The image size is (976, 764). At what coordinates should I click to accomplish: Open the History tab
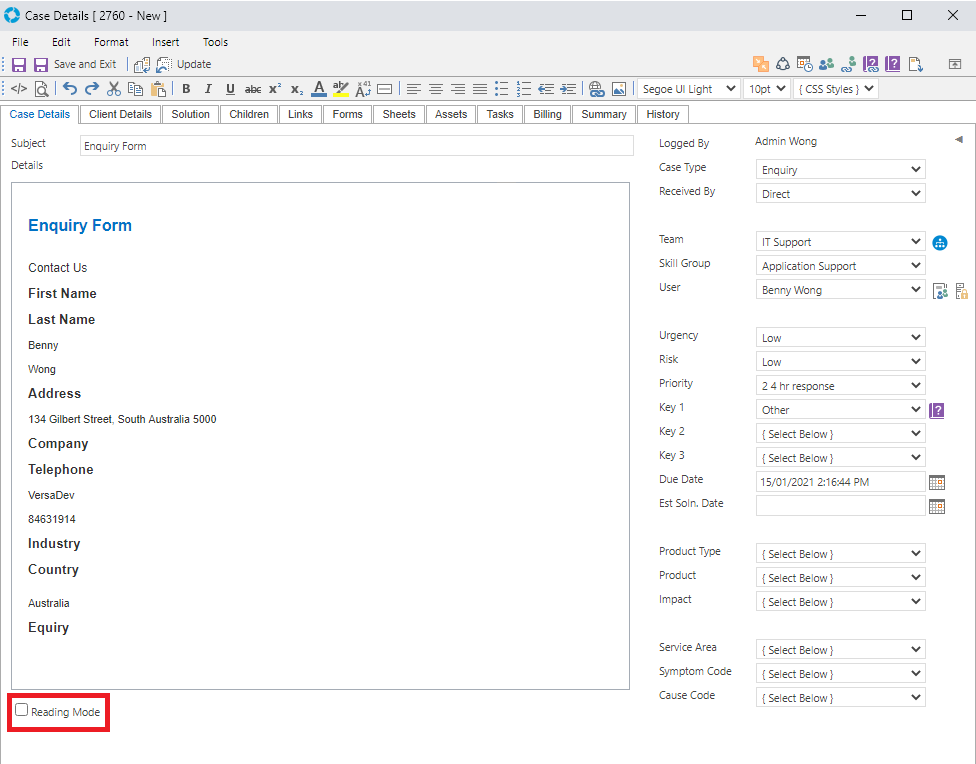tap(663, 115)
